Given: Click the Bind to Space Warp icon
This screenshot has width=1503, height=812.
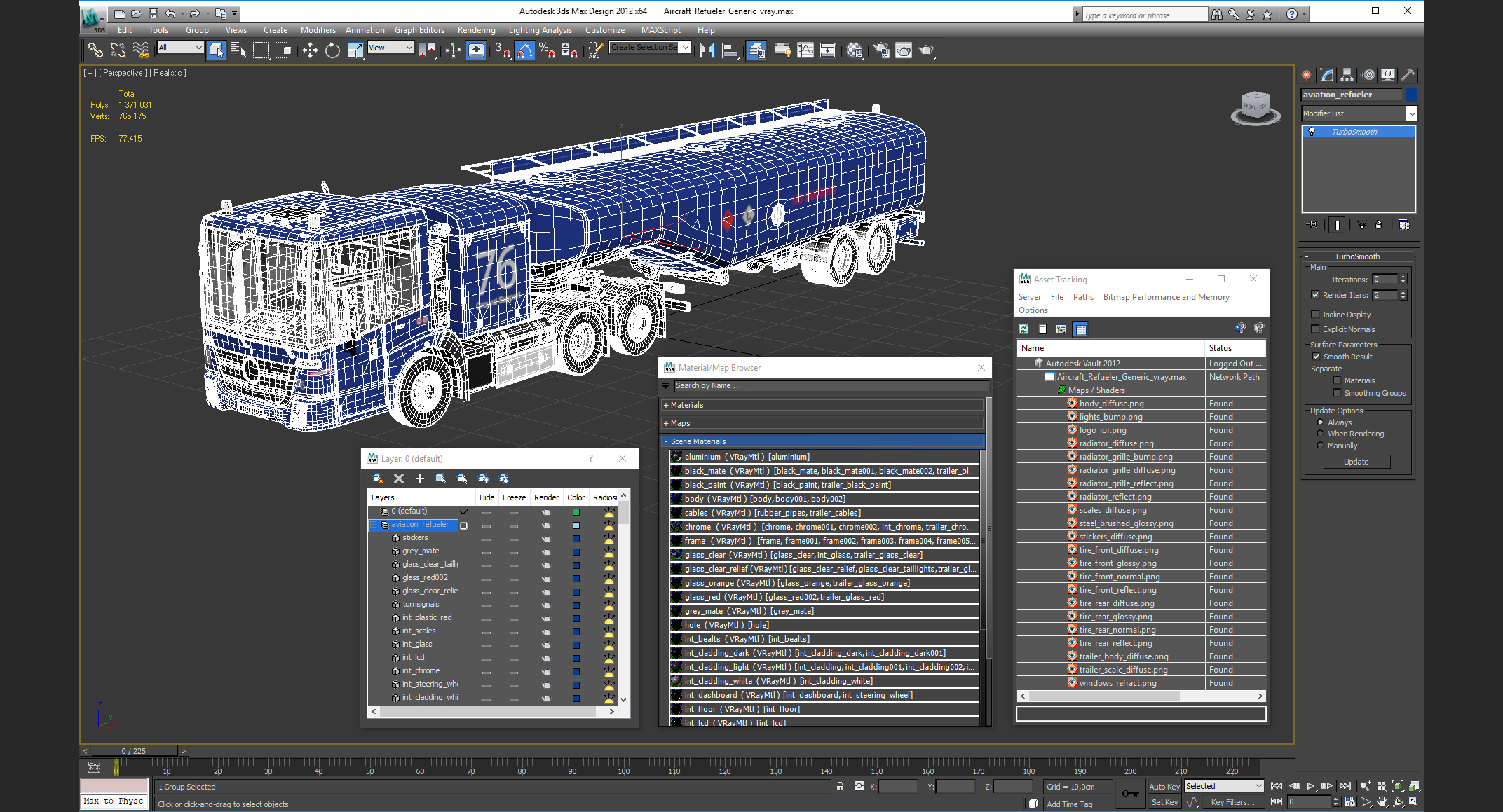Looking at the screenshot, I should (141, 50).
